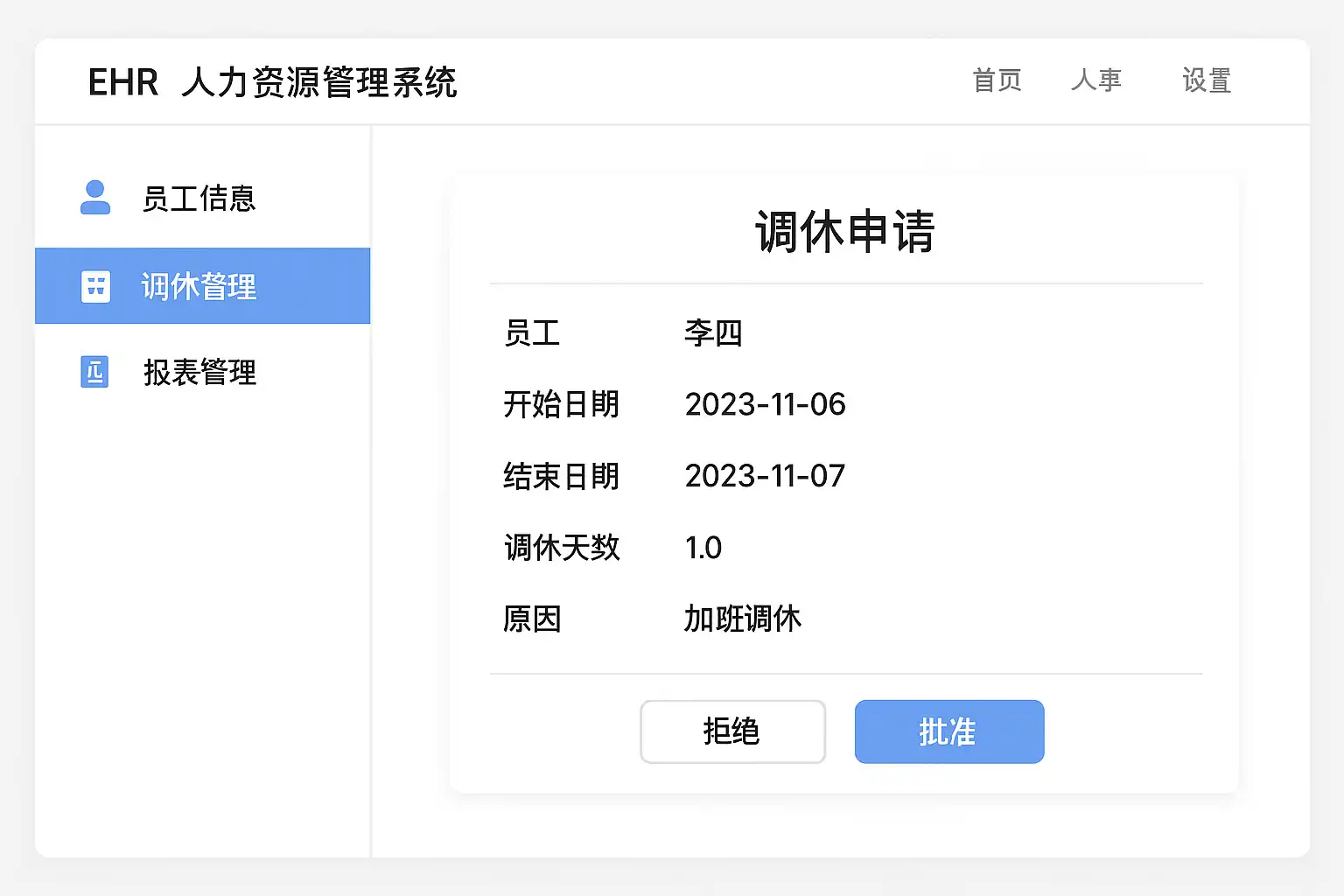Click the calendar icon beside 调休管理
This screenshot has width=1344, height=896.
point(95,286)
